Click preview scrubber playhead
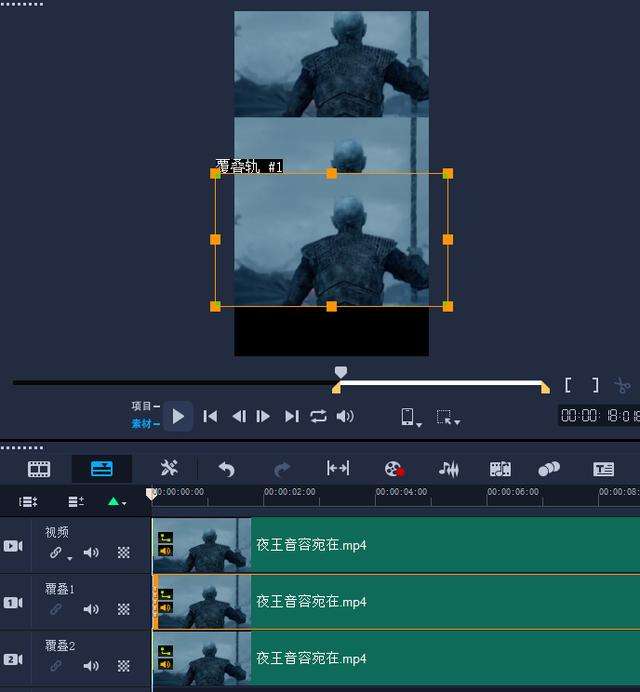Screen dimensions: 640x692 pos(340,372)
